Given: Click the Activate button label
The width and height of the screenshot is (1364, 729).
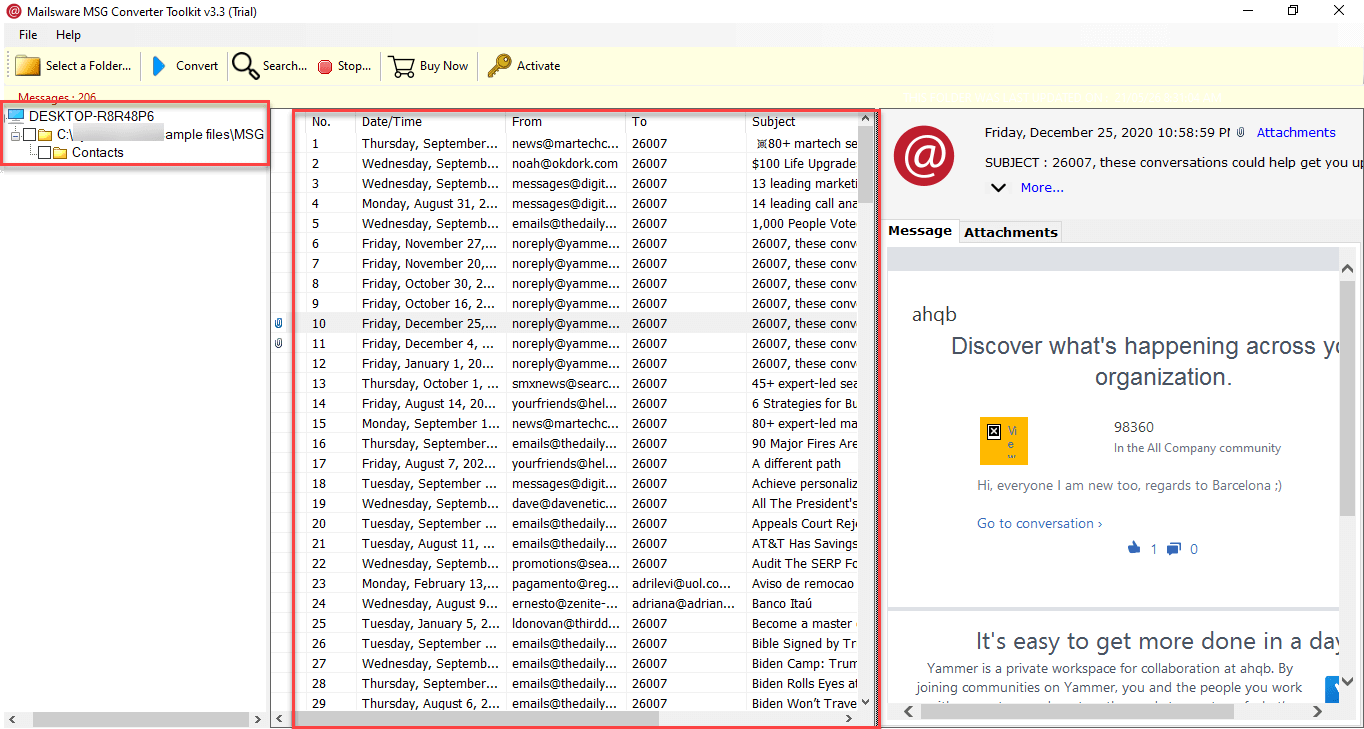Looking at the screenshot, I should point(538,66).
